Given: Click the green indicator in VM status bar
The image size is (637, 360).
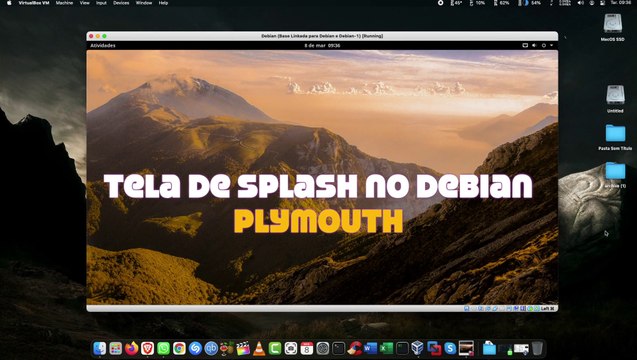Looking at the screenshot, I should point(530,309).
